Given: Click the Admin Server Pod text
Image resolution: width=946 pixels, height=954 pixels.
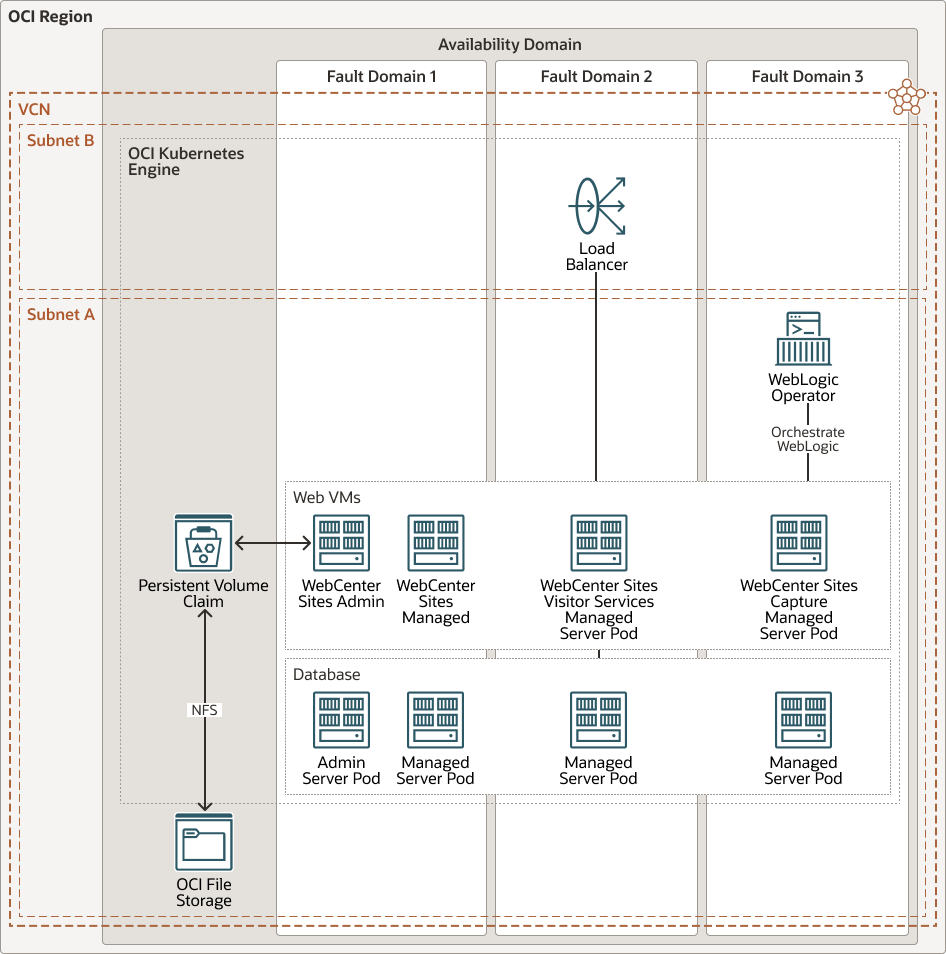Looking at the screenshot, I should coord(341,770).
